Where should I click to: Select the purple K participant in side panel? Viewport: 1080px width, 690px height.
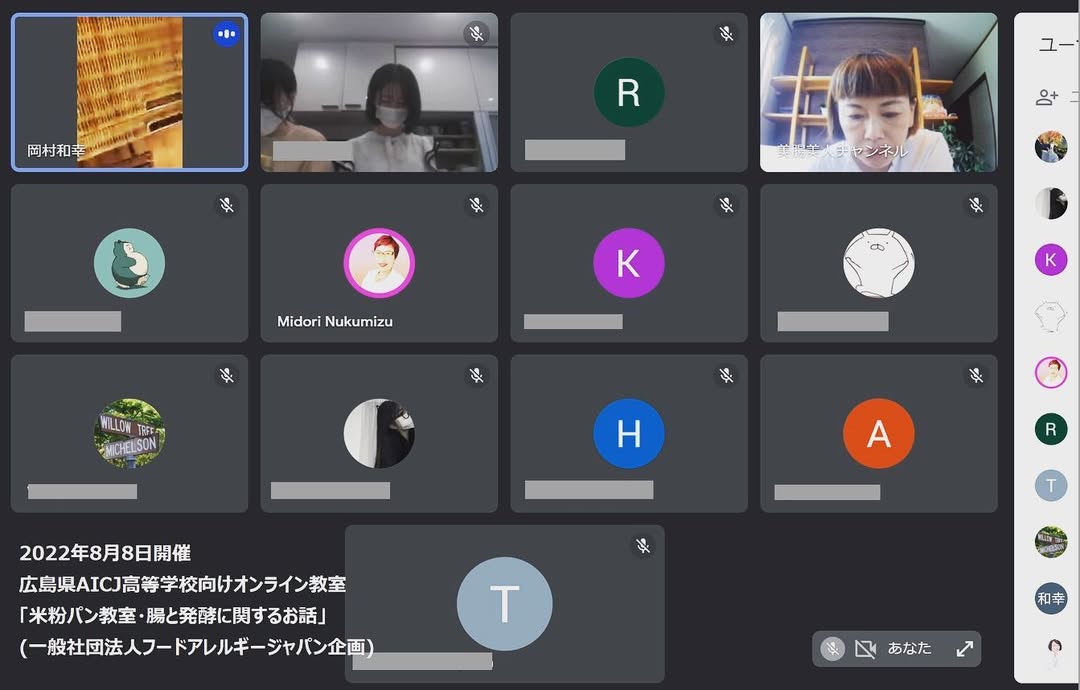coord(1050,260)
